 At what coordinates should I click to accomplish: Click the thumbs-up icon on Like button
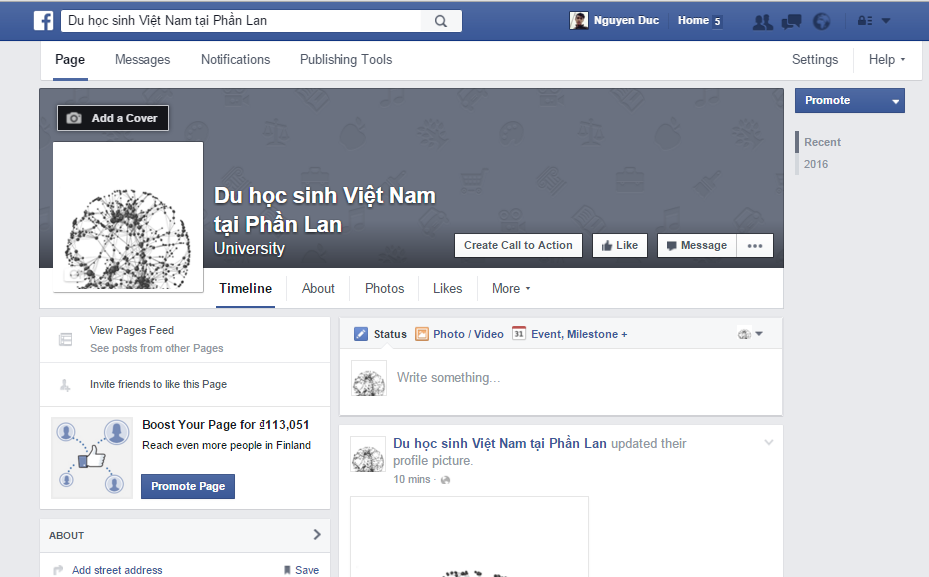point(607,246)
